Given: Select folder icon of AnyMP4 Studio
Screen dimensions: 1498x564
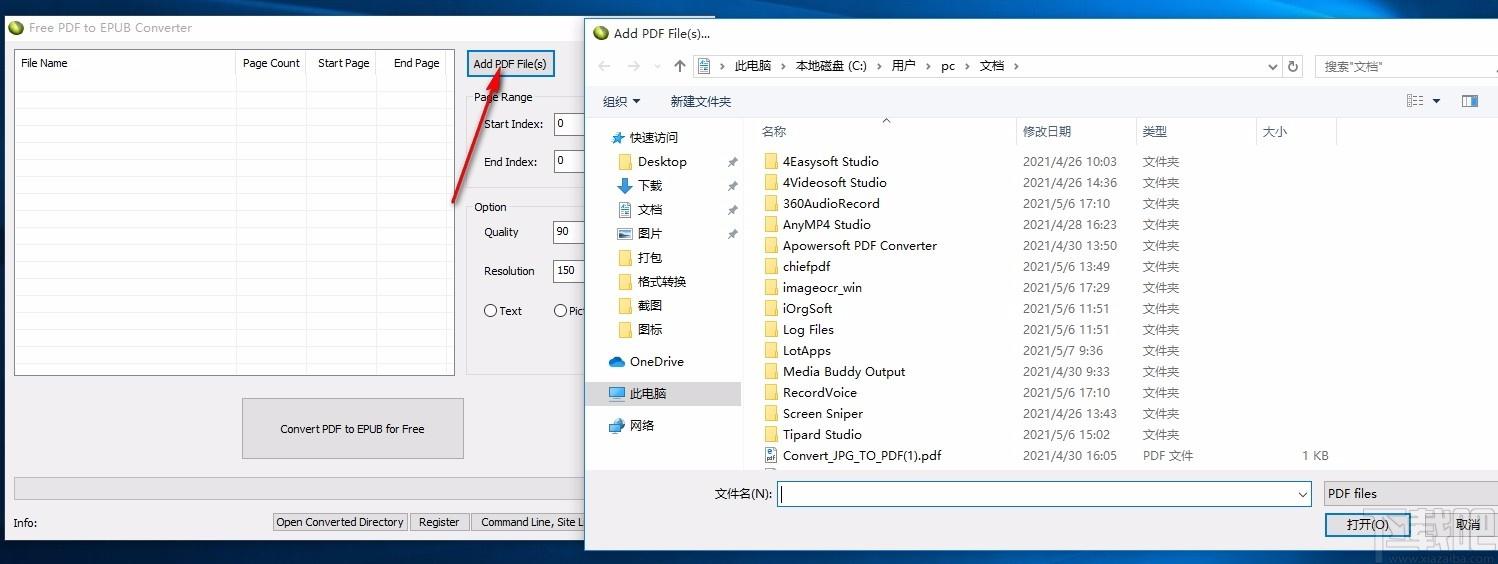Looking at the screenshot, I should 770,224.
